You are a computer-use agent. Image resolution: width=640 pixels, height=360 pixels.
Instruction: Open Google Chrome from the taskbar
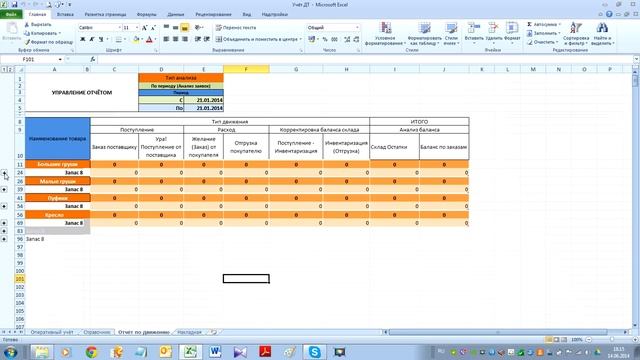click(x=91, y=351)
